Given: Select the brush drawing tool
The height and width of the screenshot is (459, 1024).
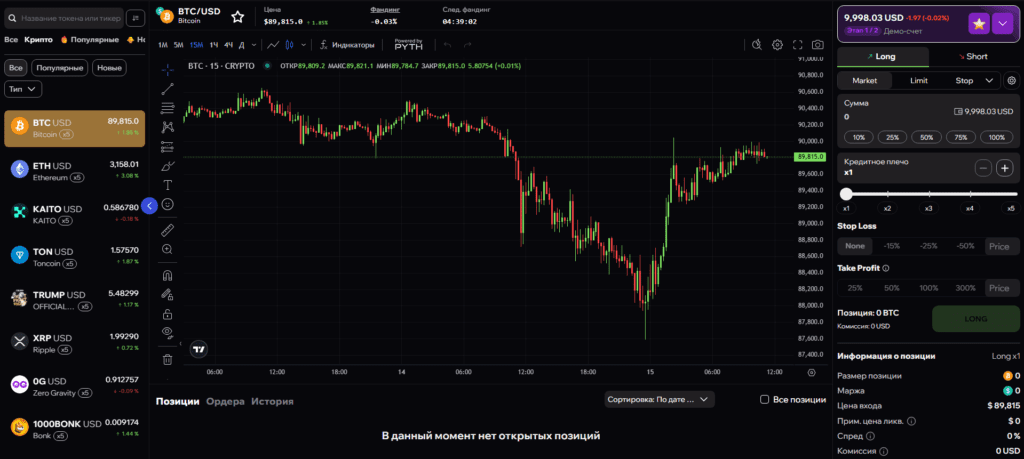Looking at the screenshot, I should click(x=168, y=166).
